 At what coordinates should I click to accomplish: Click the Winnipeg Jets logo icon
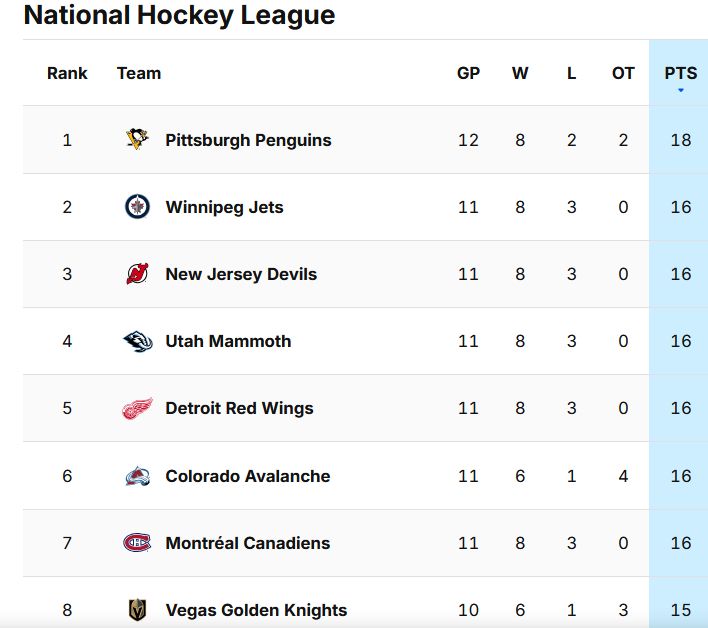click(137, 207)
